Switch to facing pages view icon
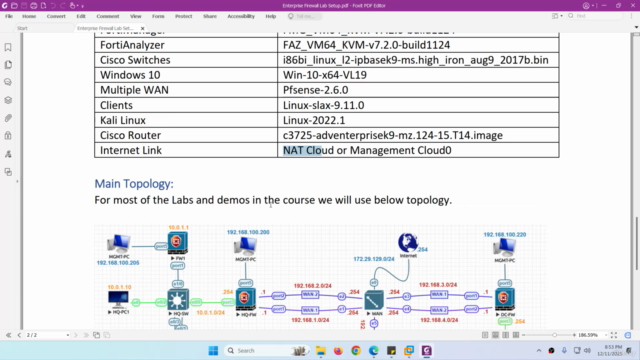This screenshot has width=640, height=360. 506,335
